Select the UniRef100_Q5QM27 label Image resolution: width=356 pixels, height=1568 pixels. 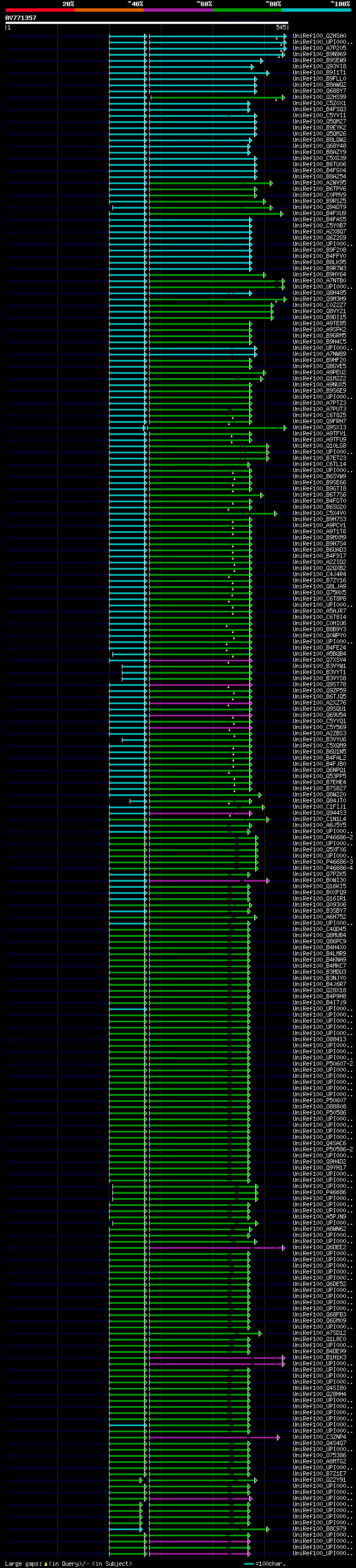point(319,122)
